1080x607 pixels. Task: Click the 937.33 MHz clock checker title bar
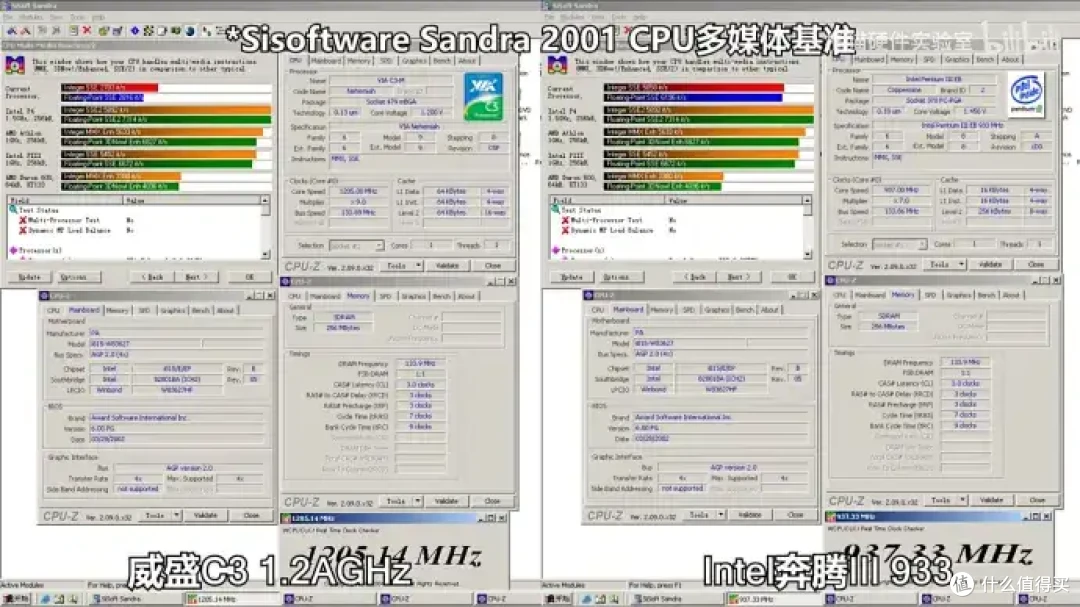(938, 516)
